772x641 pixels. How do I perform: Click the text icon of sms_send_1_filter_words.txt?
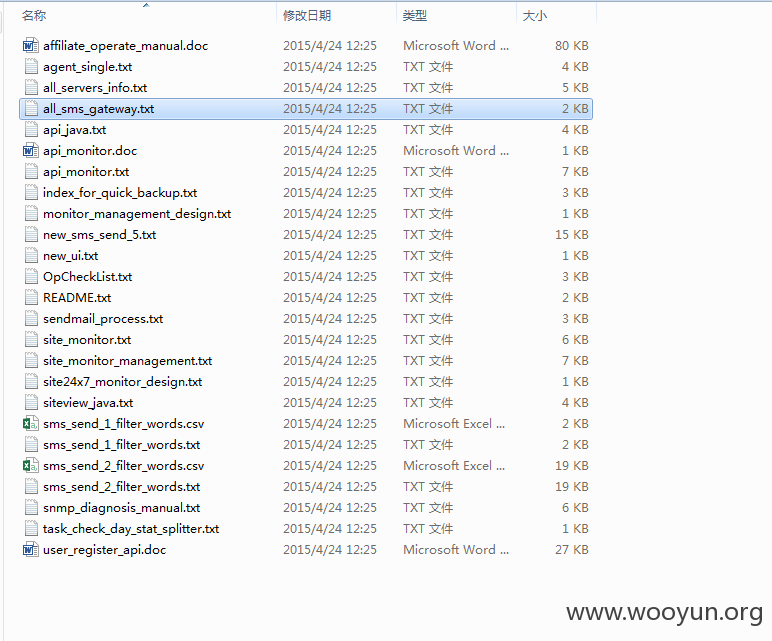[x=31, y=445]
